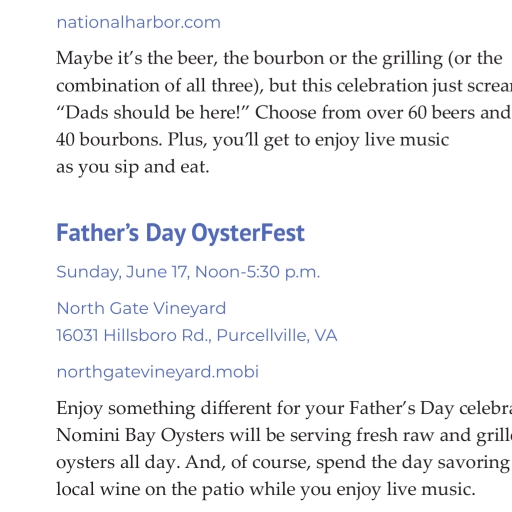512x512 pixels.
Task: Click the word 'Purcellville, VA' in address
Action: pyautogui.click(x=277, y=335)
